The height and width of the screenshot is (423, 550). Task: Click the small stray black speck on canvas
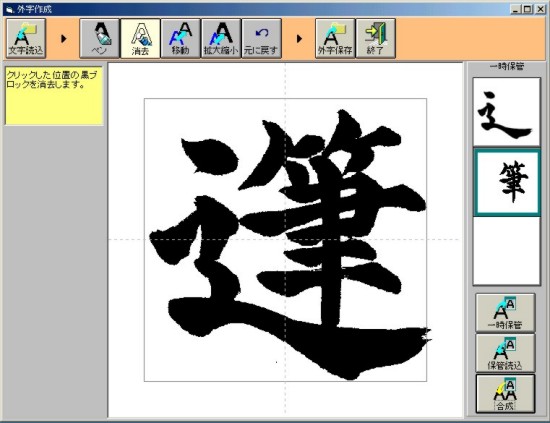click(x=276, y=362)
